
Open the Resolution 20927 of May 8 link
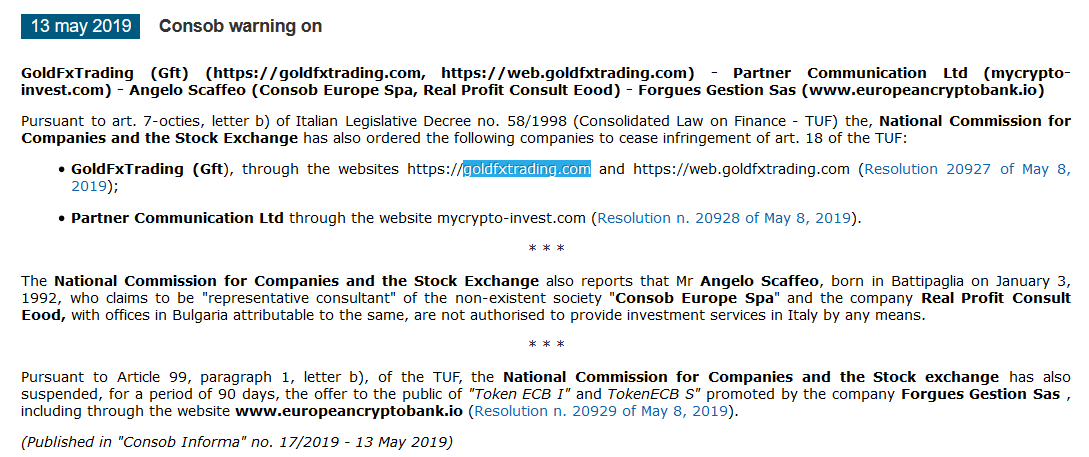pyautogui.click(x=967, y=169)
